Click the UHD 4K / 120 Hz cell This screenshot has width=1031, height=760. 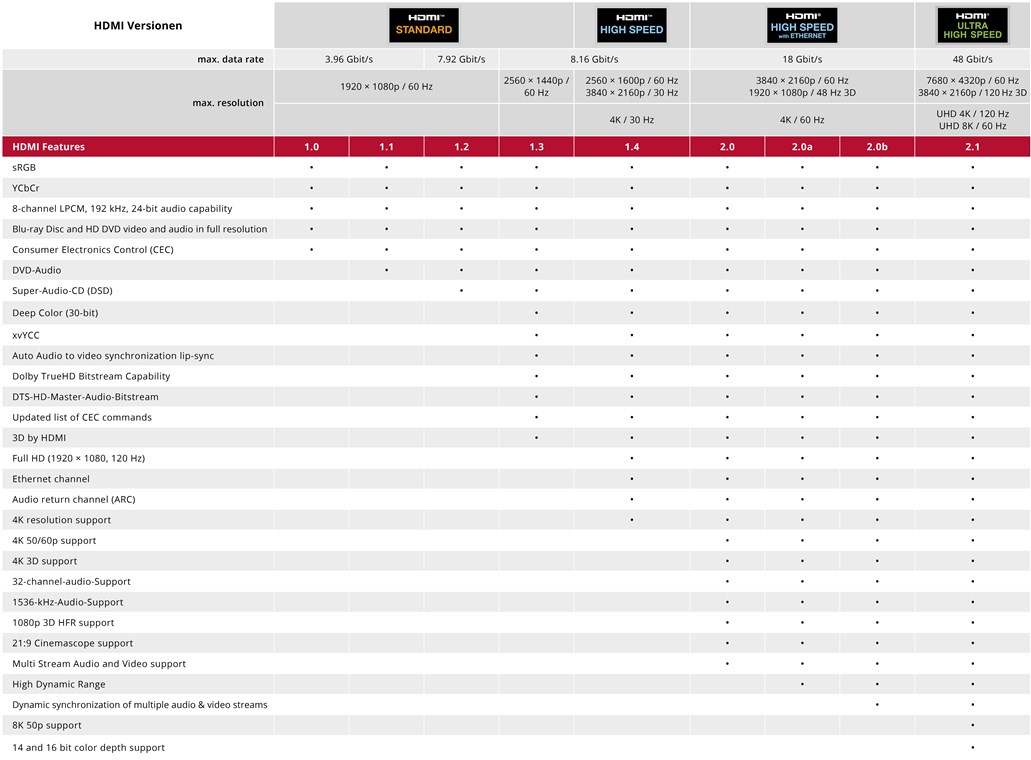(x=972, y=114)
